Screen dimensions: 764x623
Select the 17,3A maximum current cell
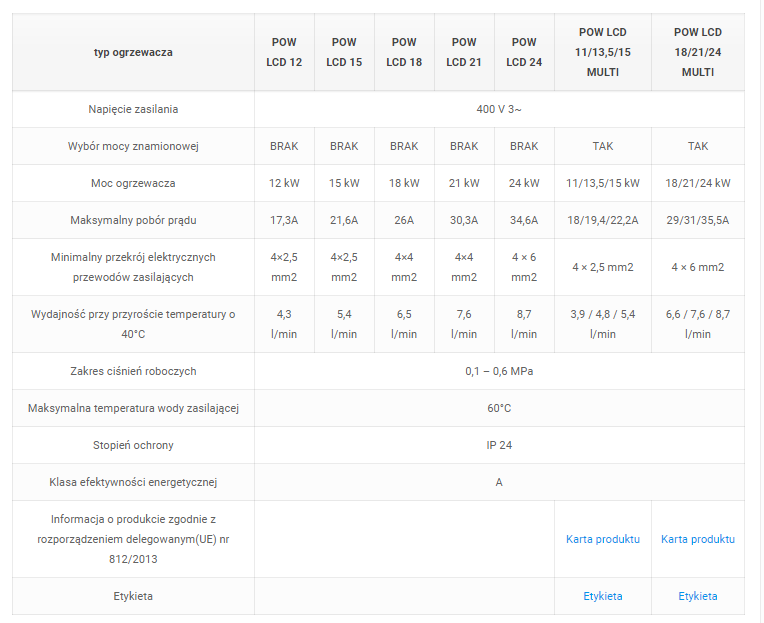point(284,220)
